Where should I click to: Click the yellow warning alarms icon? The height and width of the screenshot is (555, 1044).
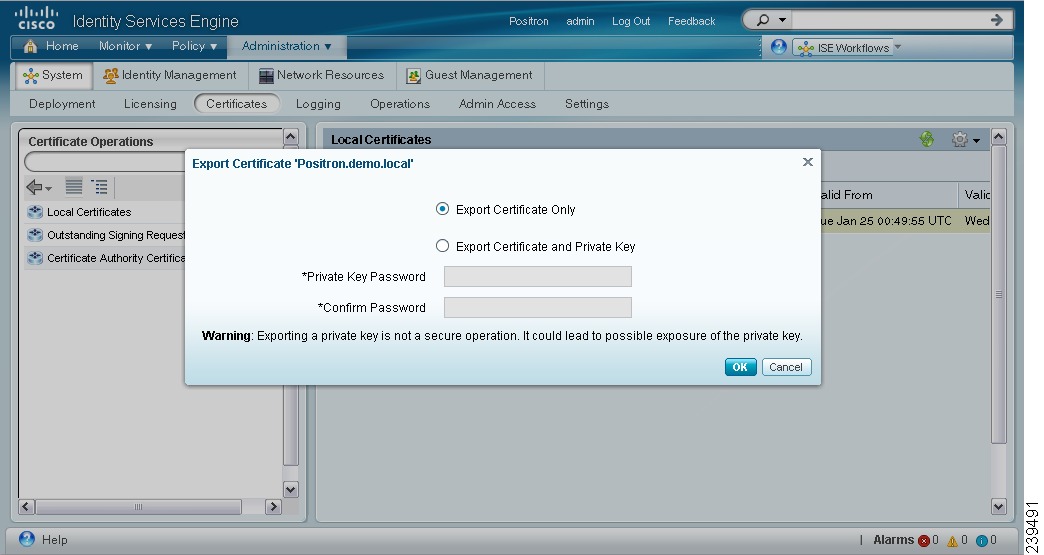[952, 540]
